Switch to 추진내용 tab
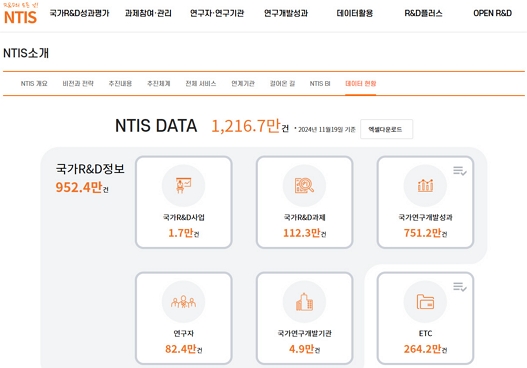This screenshot has width=527, height=368. 120,84
